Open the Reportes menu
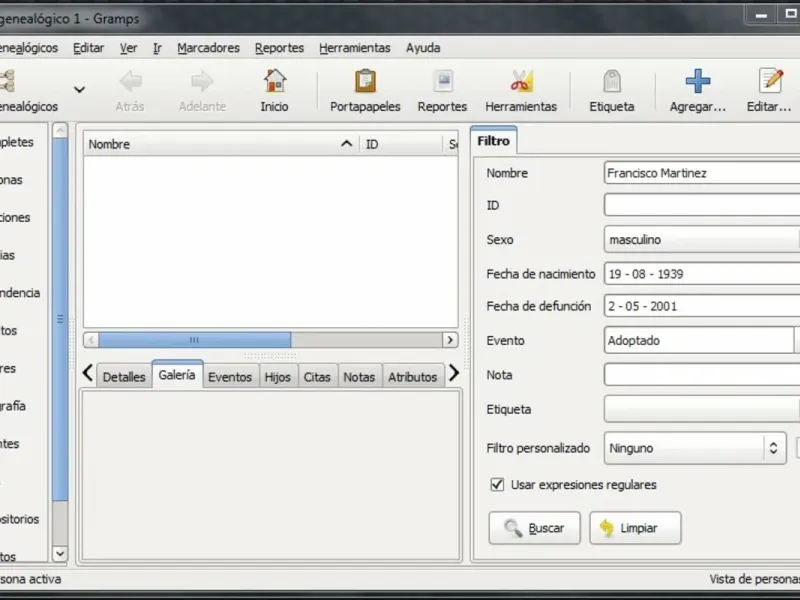The width and height of the screenshot is (800, 600). 279,48
